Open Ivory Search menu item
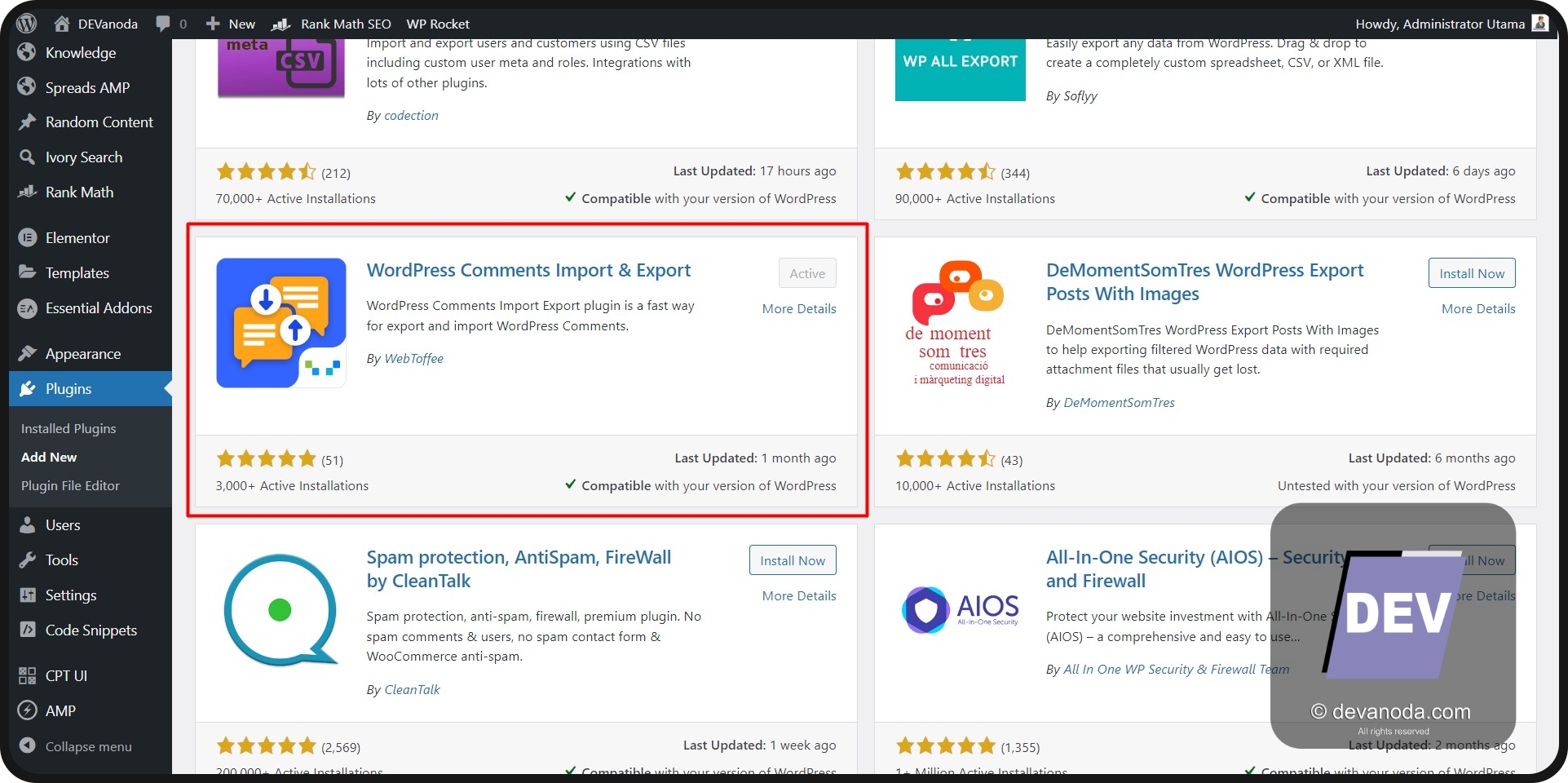This screenshot has height=783, width=1568. pos(84,157)
